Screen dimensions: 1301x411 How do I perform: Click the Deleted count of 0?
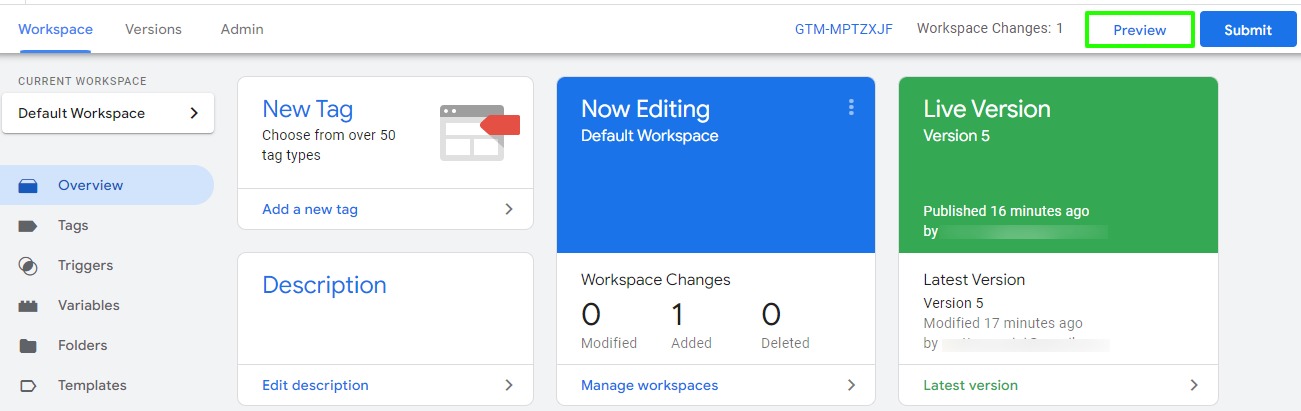pyautogui.click(x=771, y=315)
